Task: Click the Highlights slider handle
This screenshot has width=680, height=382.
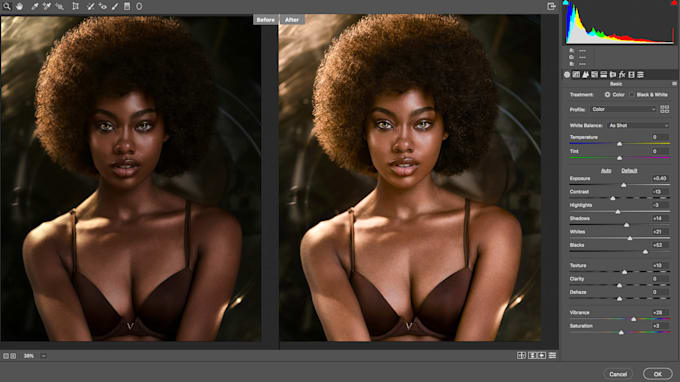Action: (618, 212)
